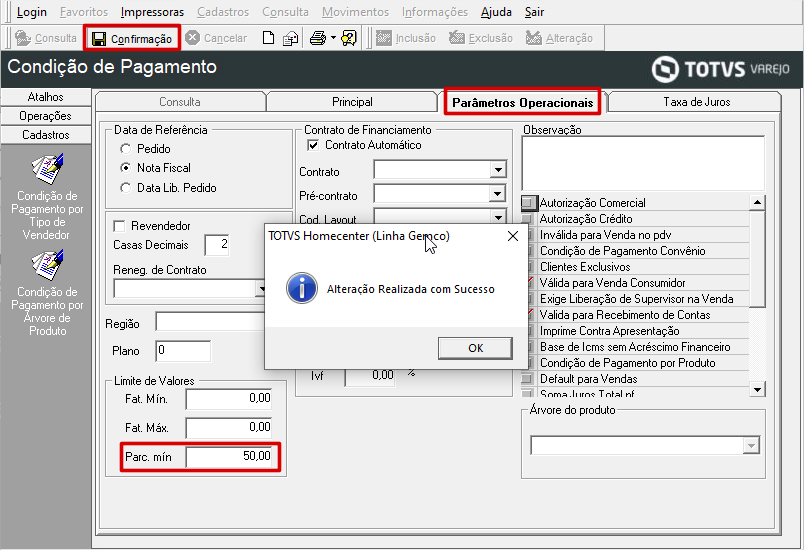
Task: Close the TOTVS Homecenter dialog
Action: click(x=513, y=236)
